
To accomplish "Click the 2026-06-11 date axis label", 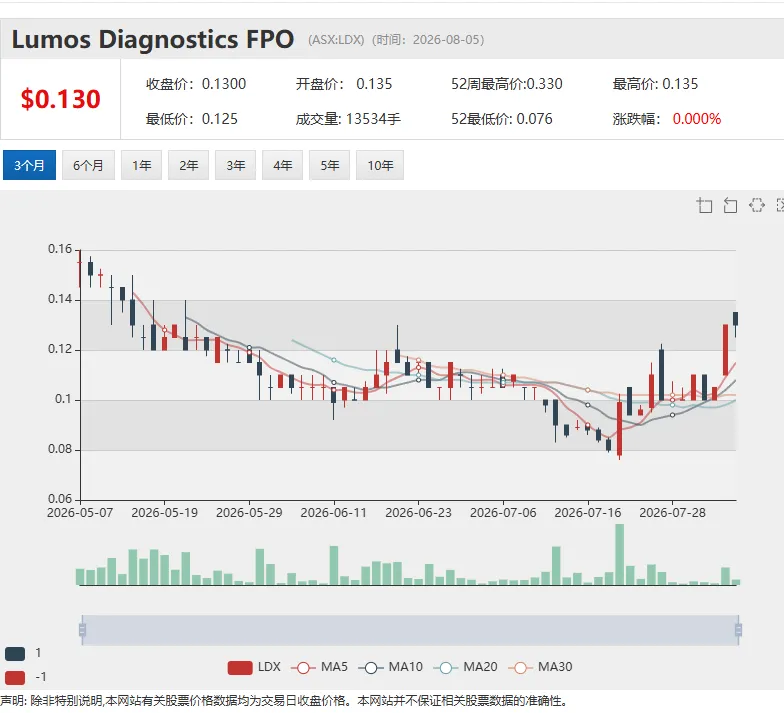I will point(334,513).
